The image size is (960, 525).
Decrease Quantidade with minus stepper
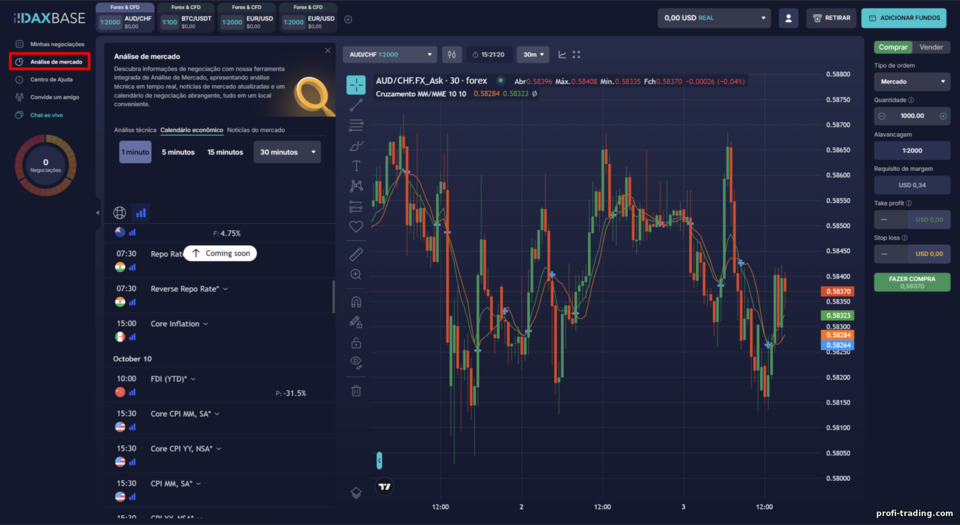coord(882,116)
